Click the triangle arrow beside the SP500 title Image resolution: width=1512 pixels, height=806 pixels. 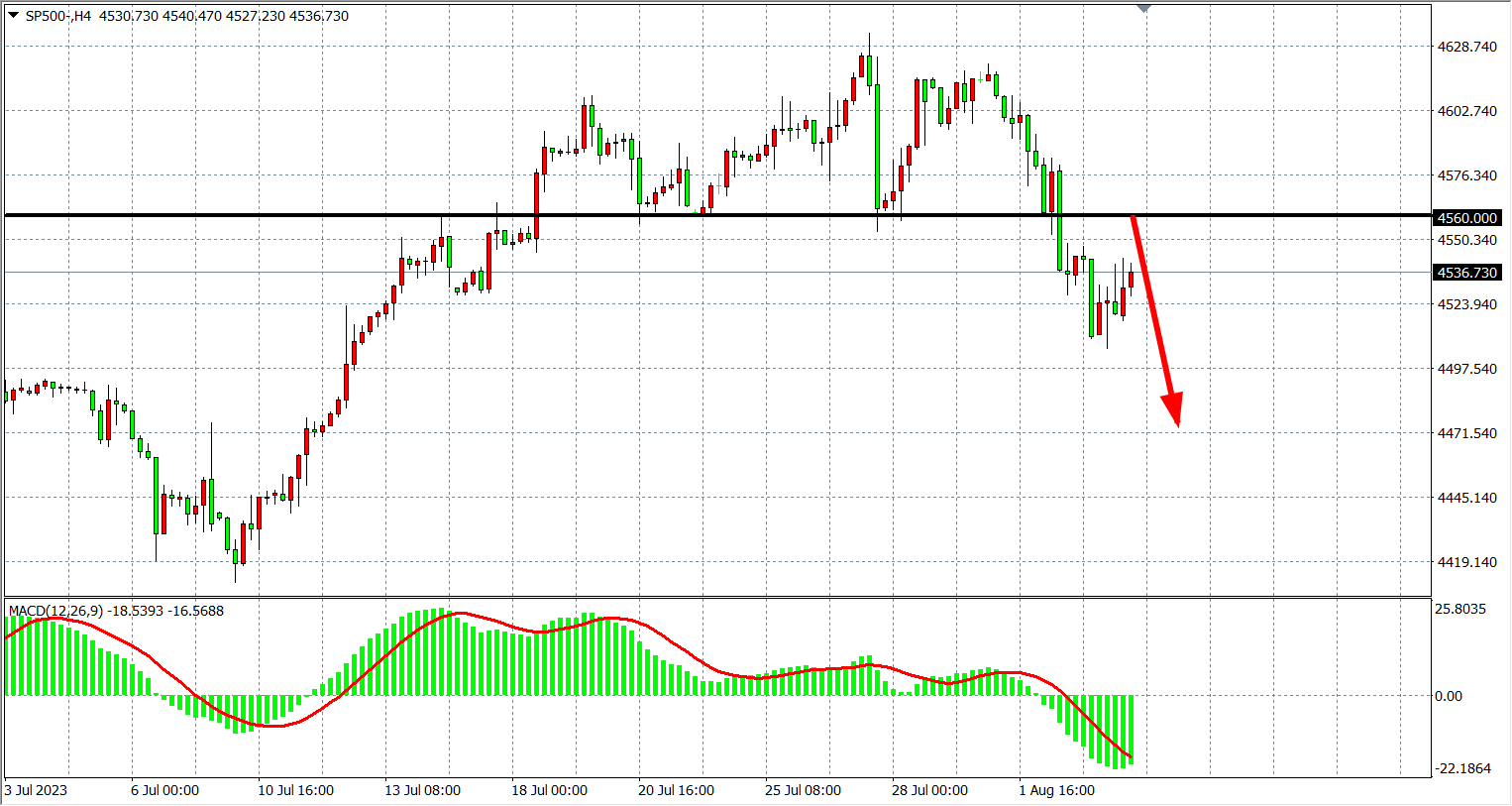pyautogui.click(x=13, y=15)
